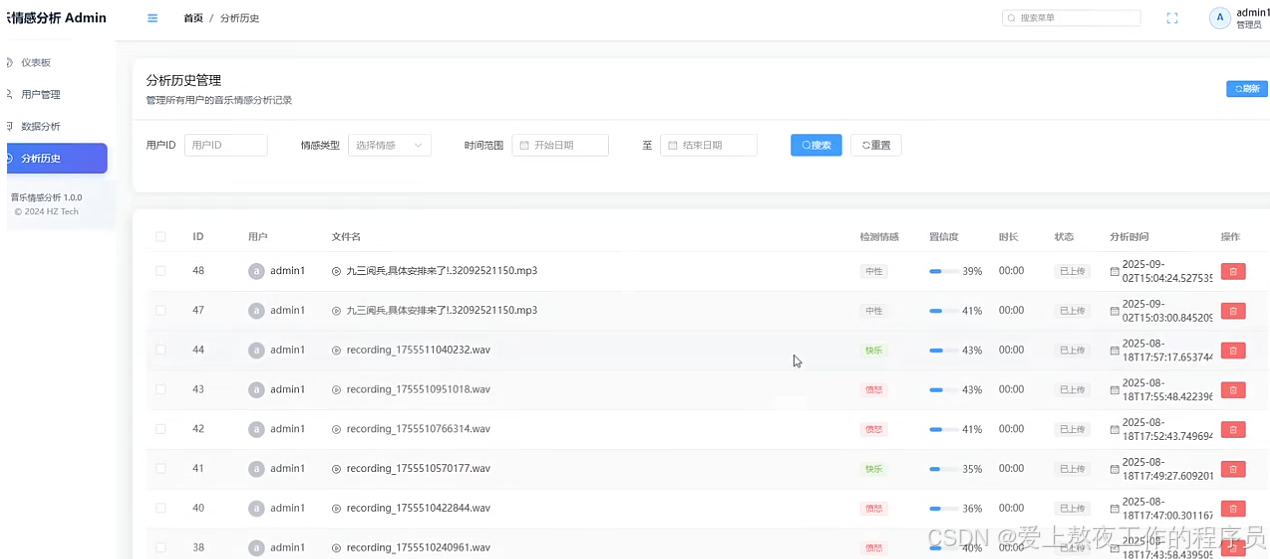
Task: Click the 39% confidence bar
Action: tap(943, 271)
